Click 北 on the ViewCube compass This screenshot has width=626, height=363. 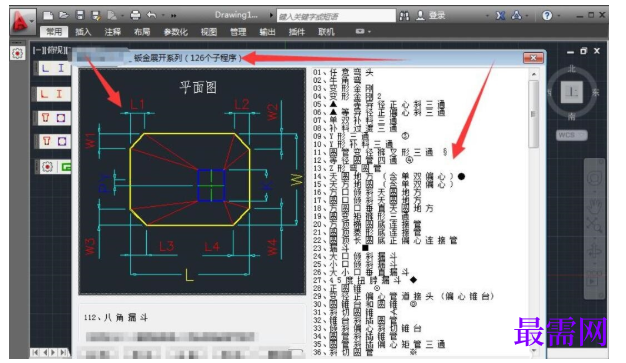click(572, 69)
